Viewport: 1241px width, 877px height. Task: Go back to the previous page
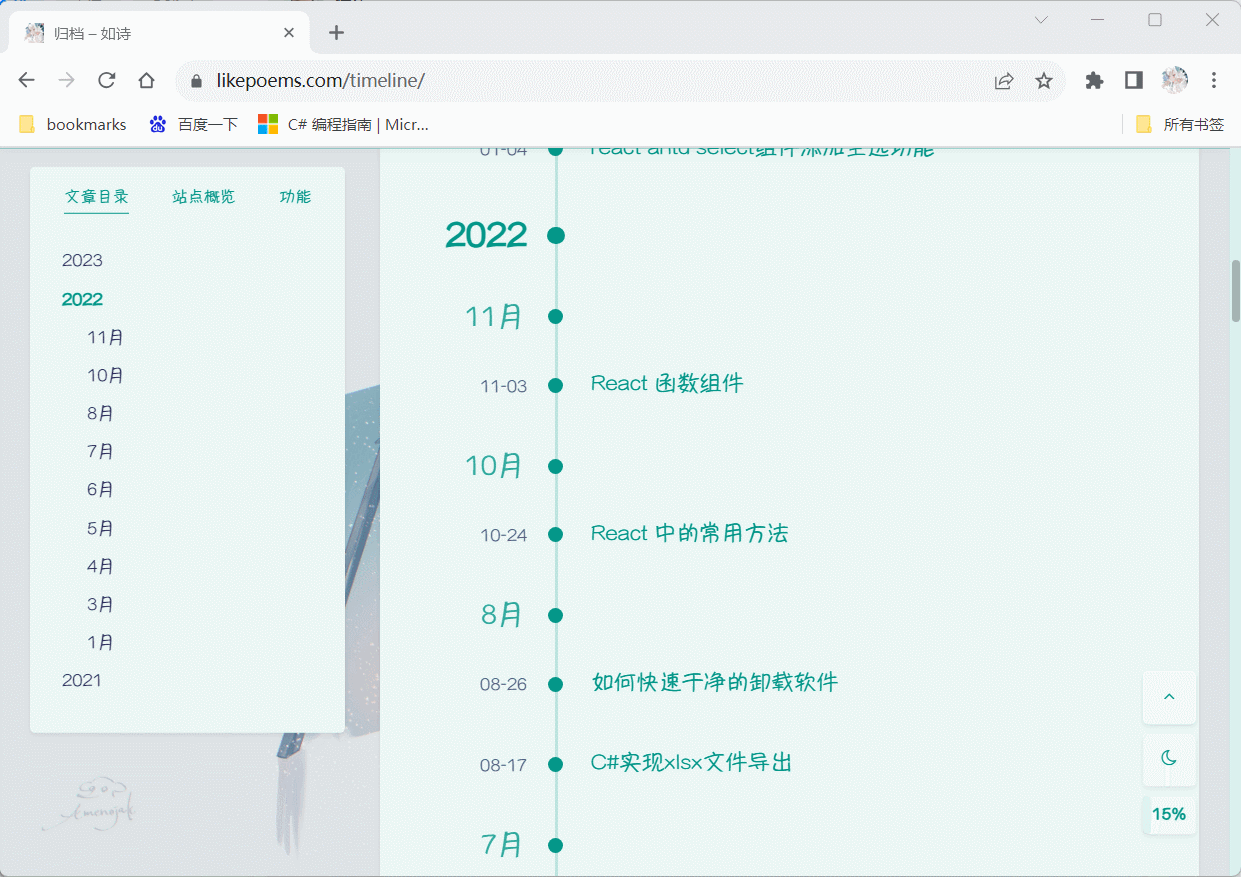(x=27, y=81)
